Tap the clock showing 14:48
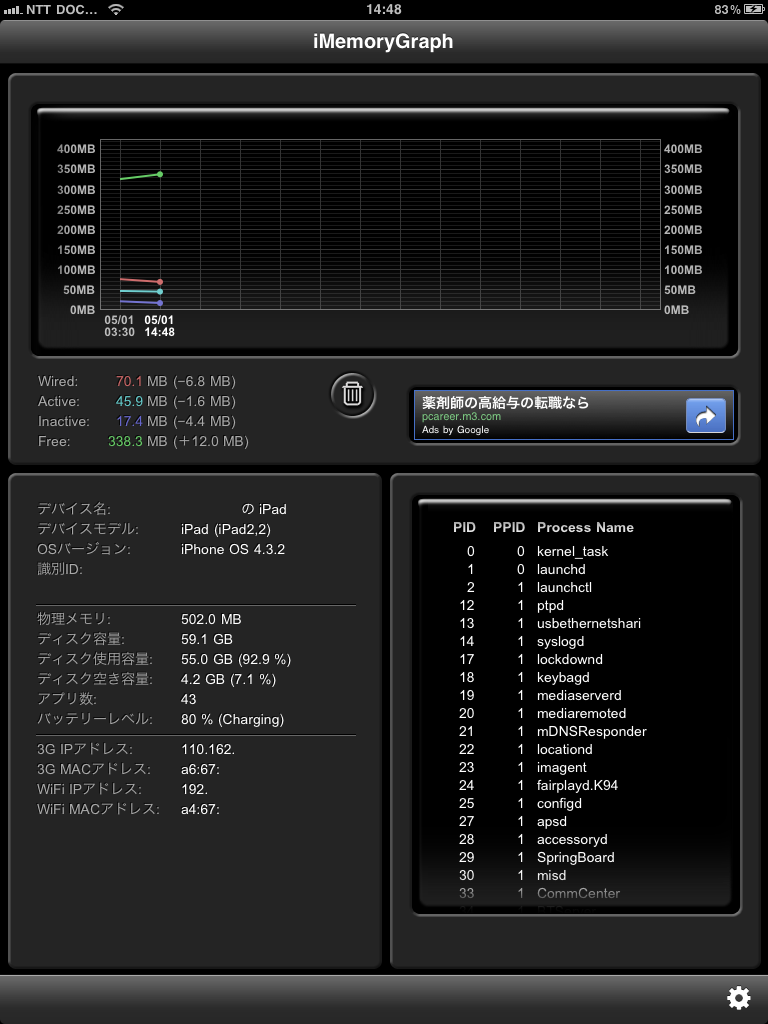This screenshot has height=1024, width=768. tap(384, 9)
